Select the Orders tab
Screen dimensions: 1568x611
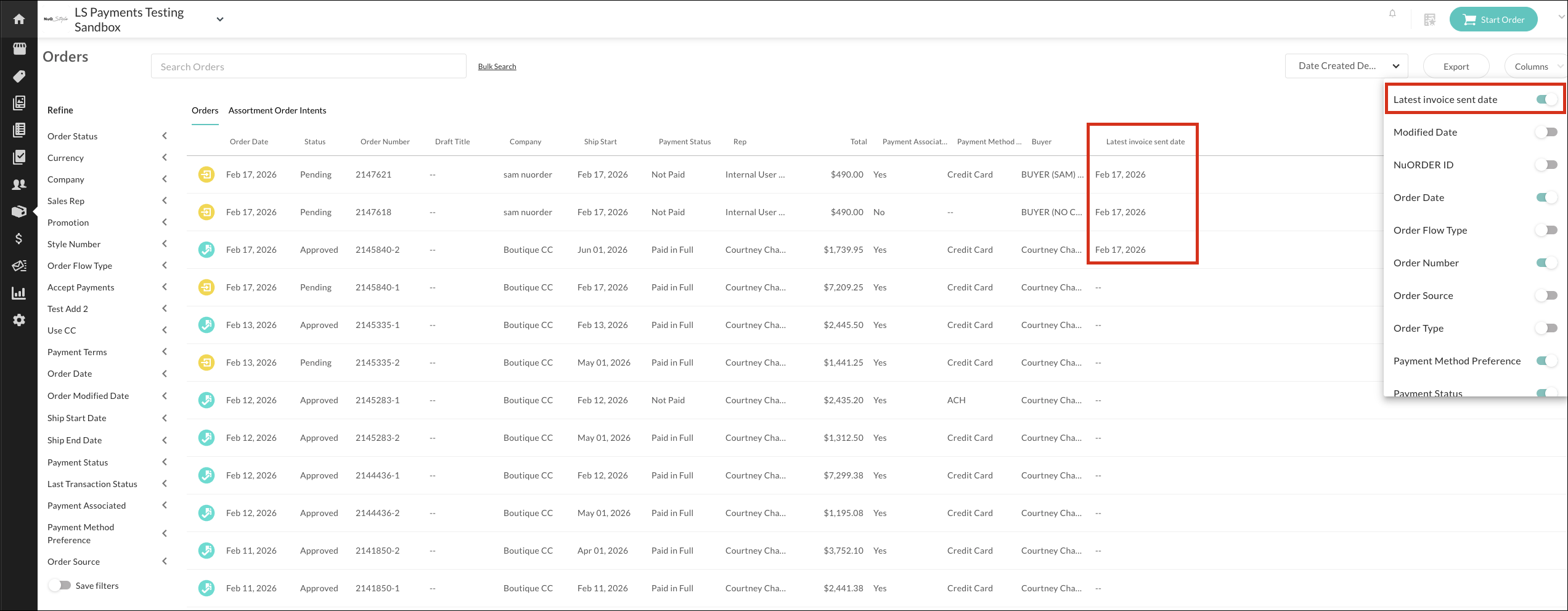(205, 111)
